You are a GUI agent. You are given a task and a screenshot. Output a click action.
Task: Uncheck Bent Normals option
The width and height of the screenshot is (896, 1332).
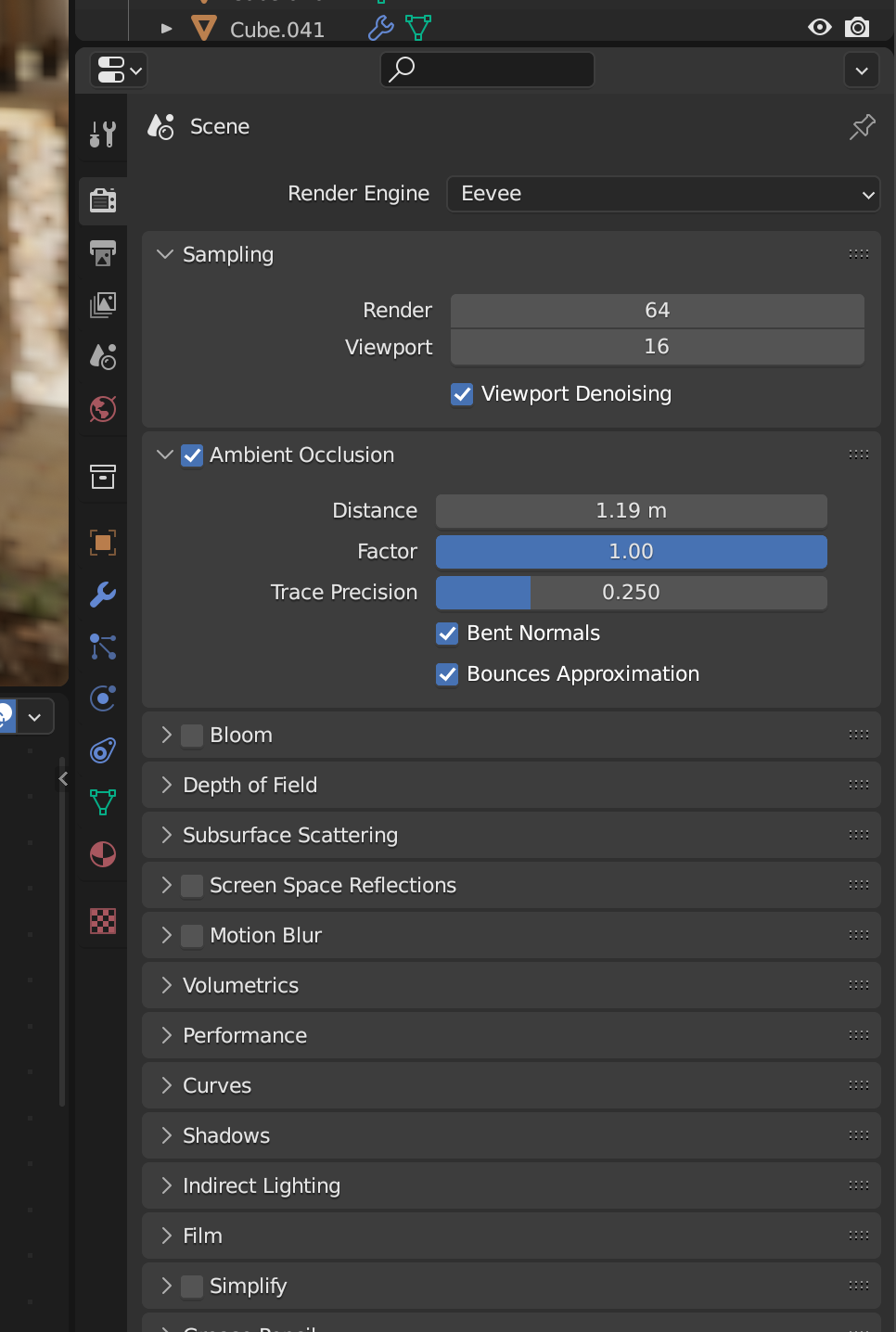447,634
